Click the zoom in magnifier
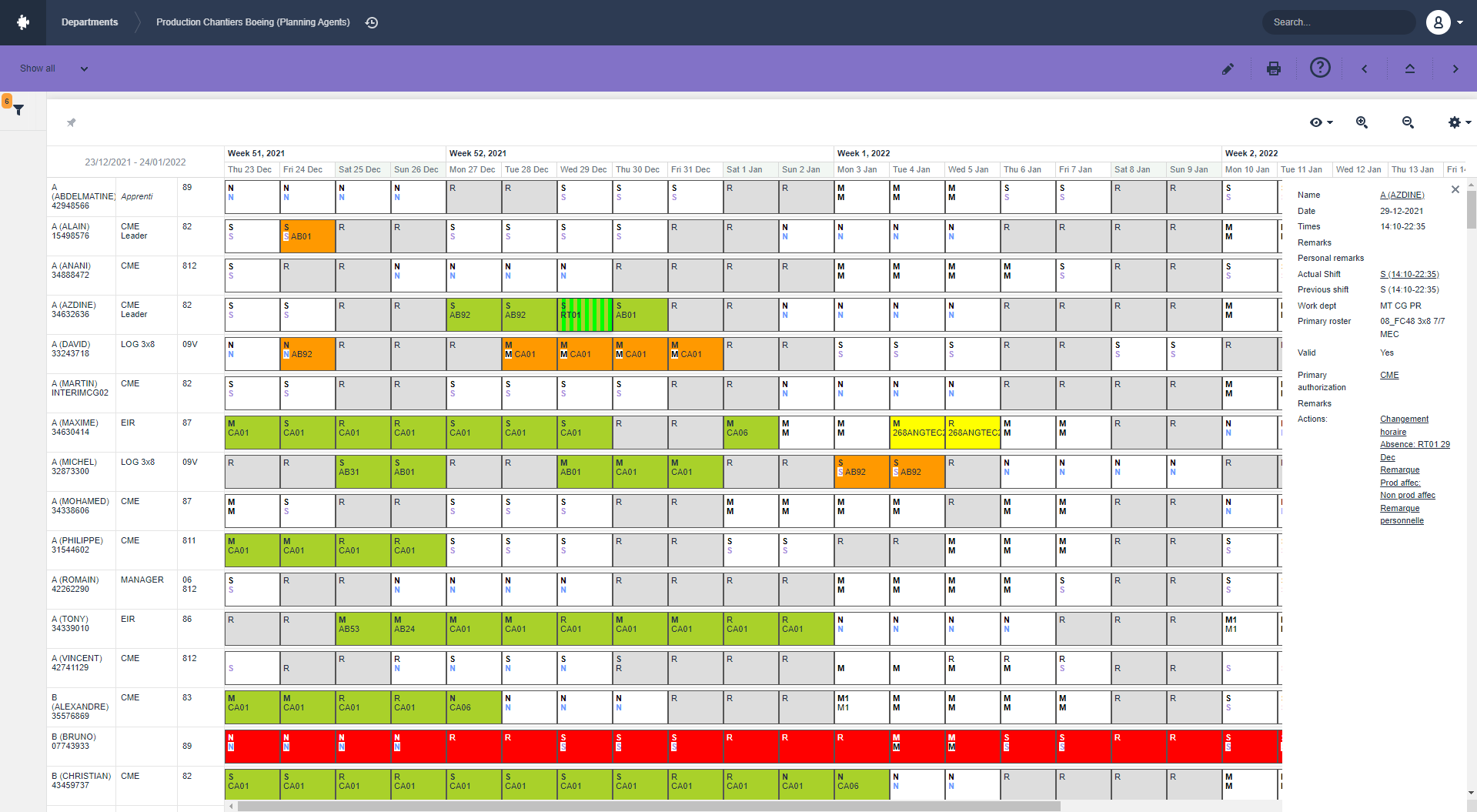Image resolution: width=1477 pixels, height=812 pixels. [x=1362, y=122]
